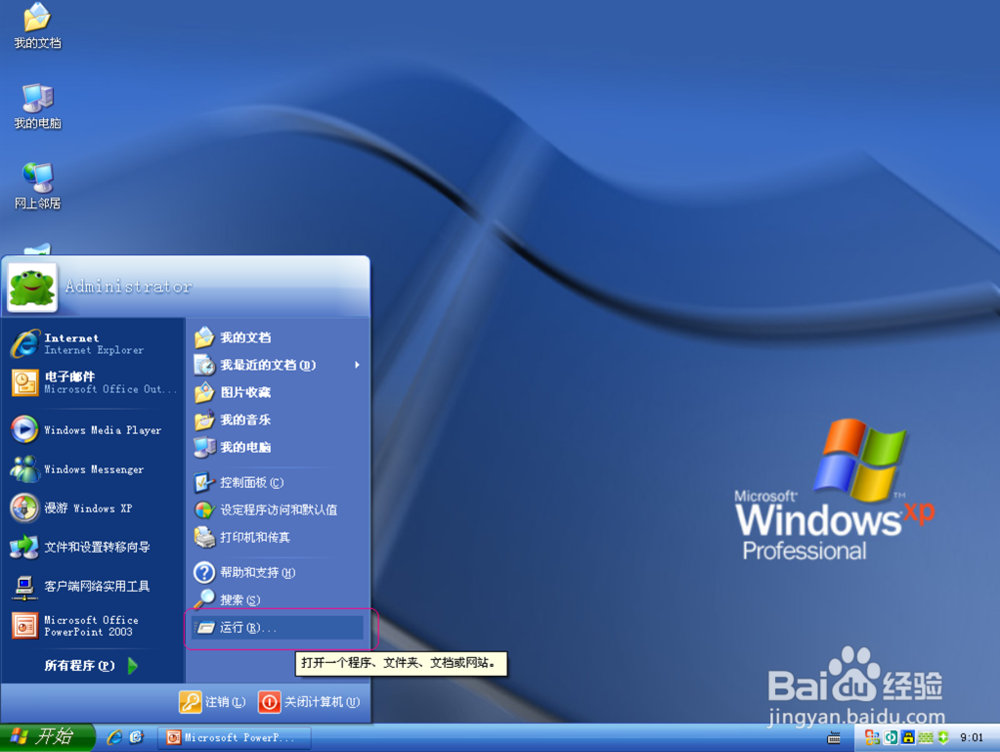
Task: Launch Internet Explorer quick launch icon
Action: (115, 737)
